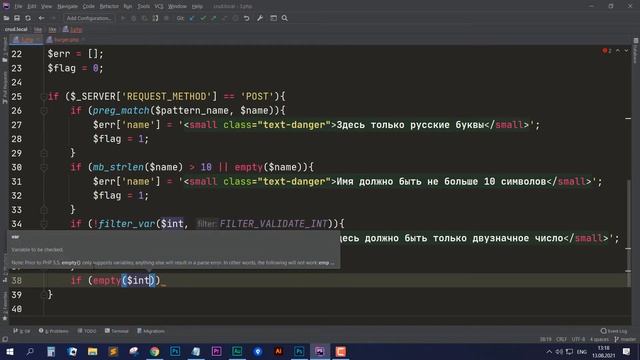Select the second editor file tab

[65, 40]
